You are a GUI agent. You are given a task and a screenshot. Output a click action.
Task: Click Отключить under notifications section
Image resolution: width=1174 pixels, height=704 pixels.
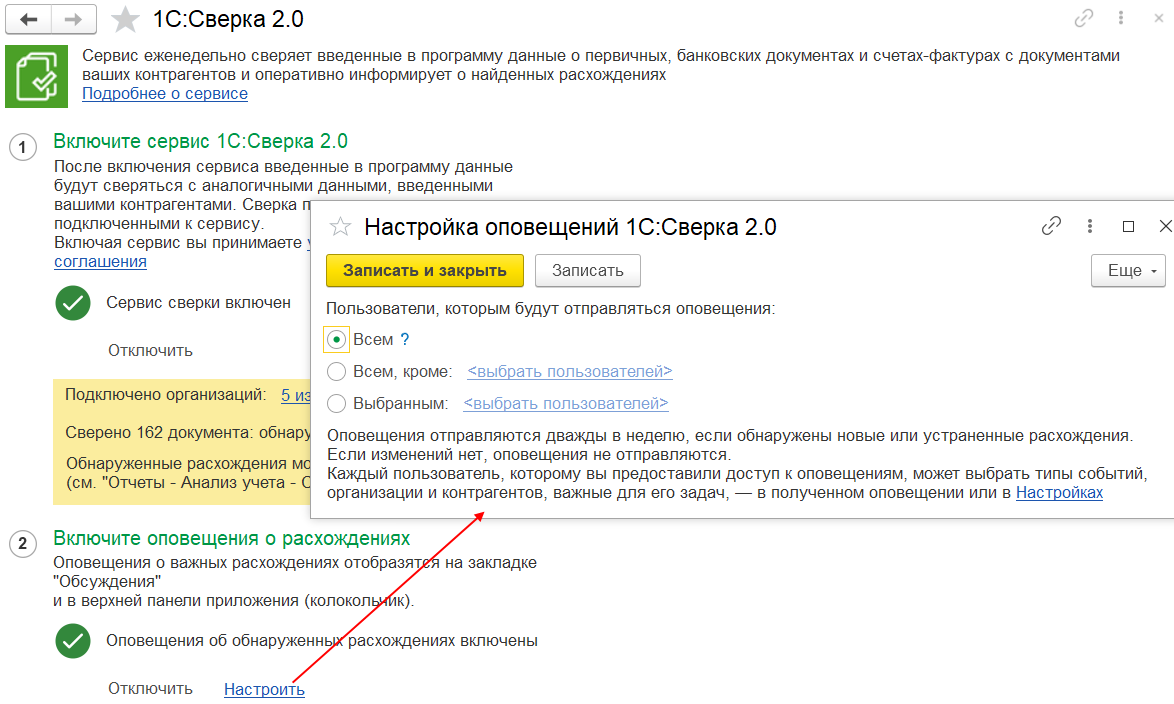click(150, 688)
